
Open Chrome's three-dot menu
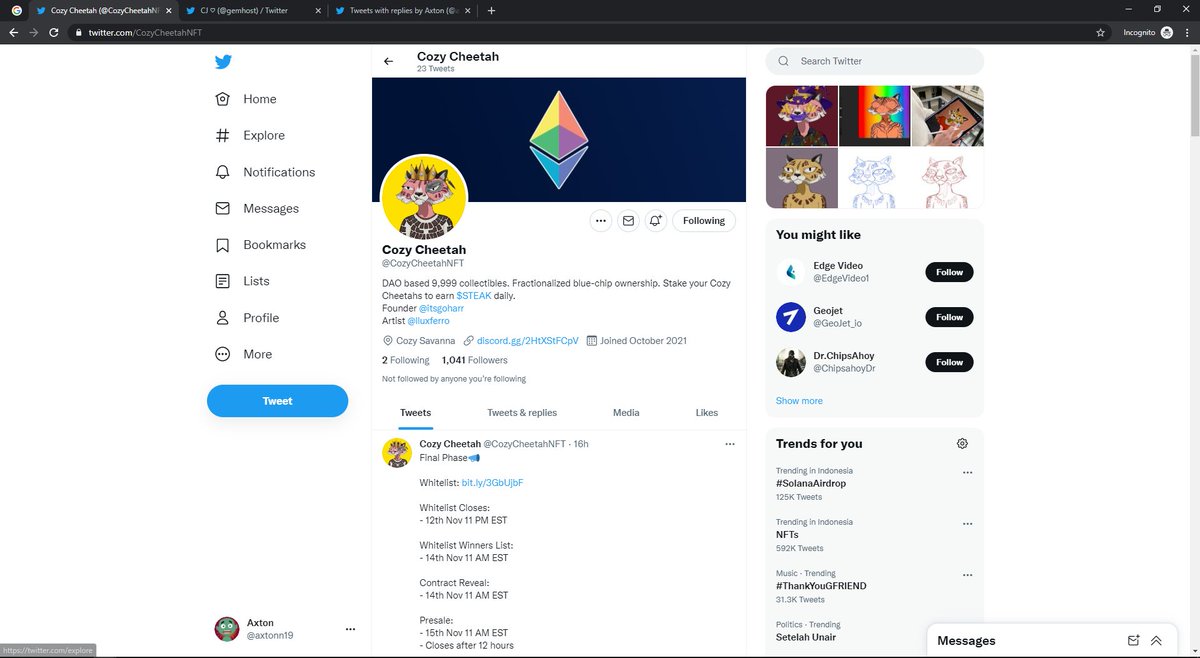(x=1185, y=32)
